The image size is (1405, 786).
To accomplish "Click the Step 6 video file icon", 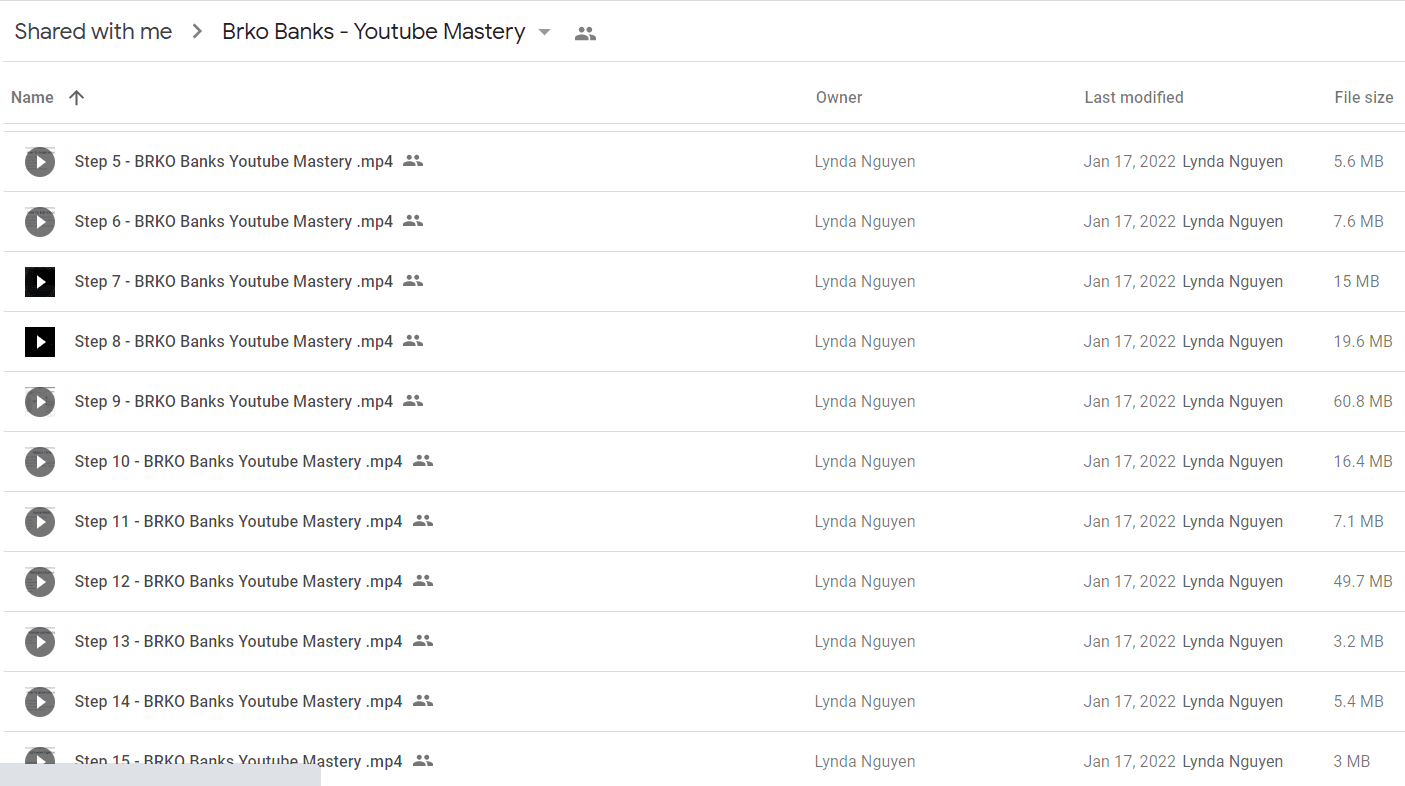I will [x=40, y=221].
